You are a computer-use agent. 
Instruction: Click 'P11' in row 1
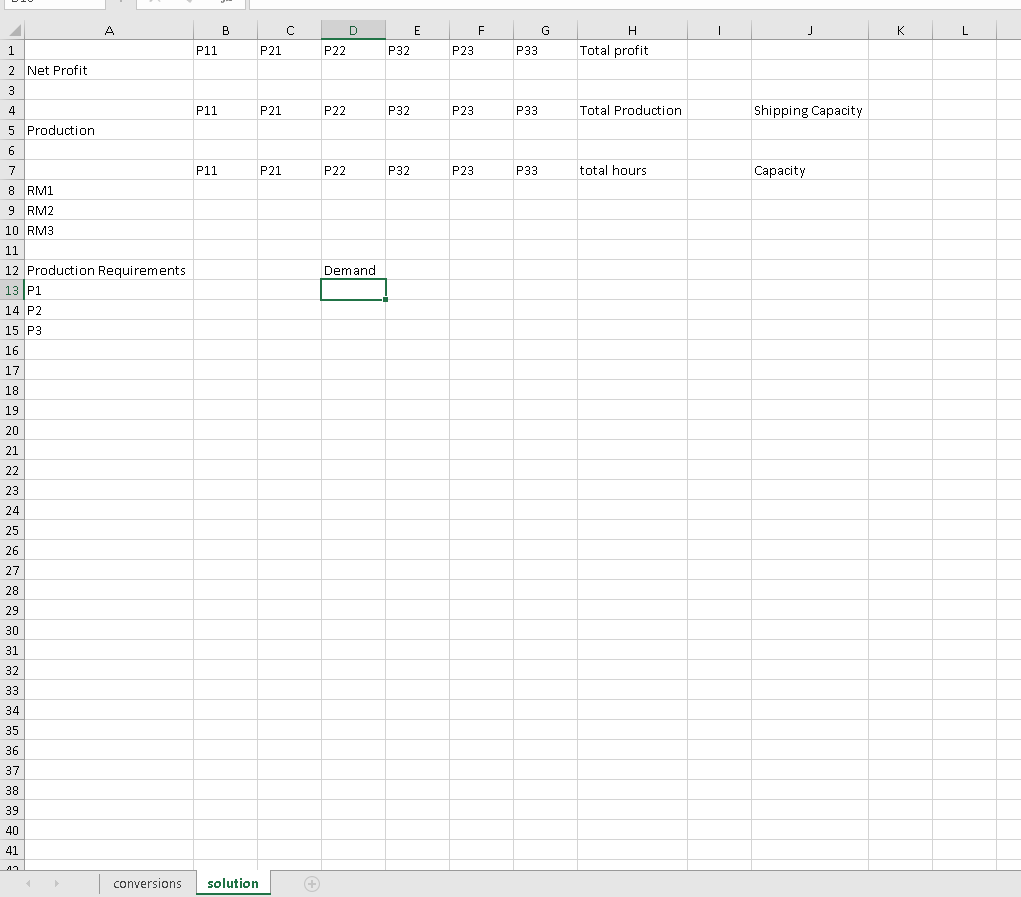[225, 50]
